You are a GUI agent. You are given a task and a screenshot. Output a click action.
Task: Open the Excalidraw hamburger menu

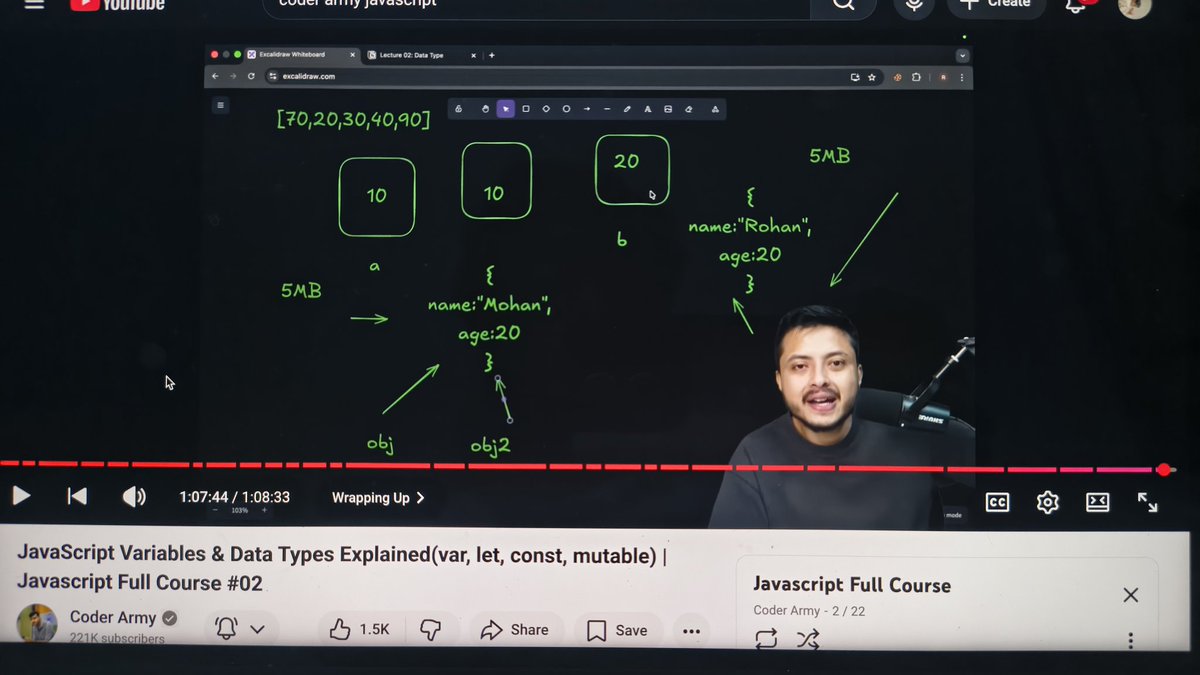220,105
